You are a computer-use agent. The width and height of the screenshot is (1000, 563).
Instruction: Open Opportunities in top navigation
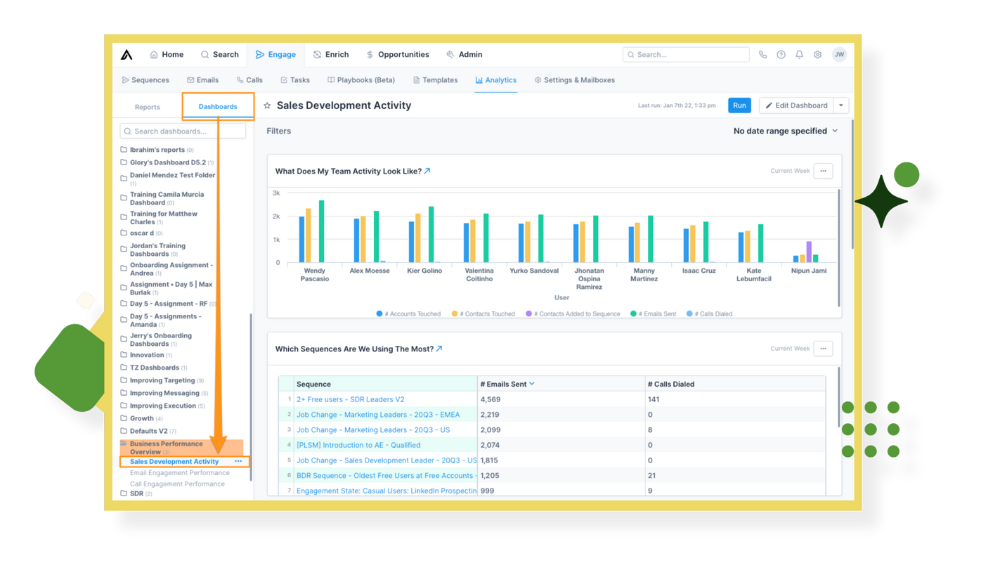point(397,55)
